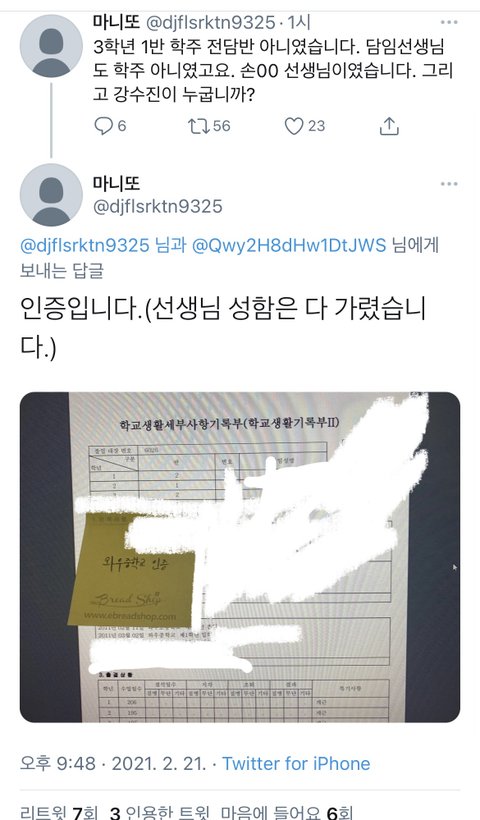Image resolution: width=480 pixels, height=820 pixels.
Task: Like the first tweet via heart icon
Action: (294, 126)
